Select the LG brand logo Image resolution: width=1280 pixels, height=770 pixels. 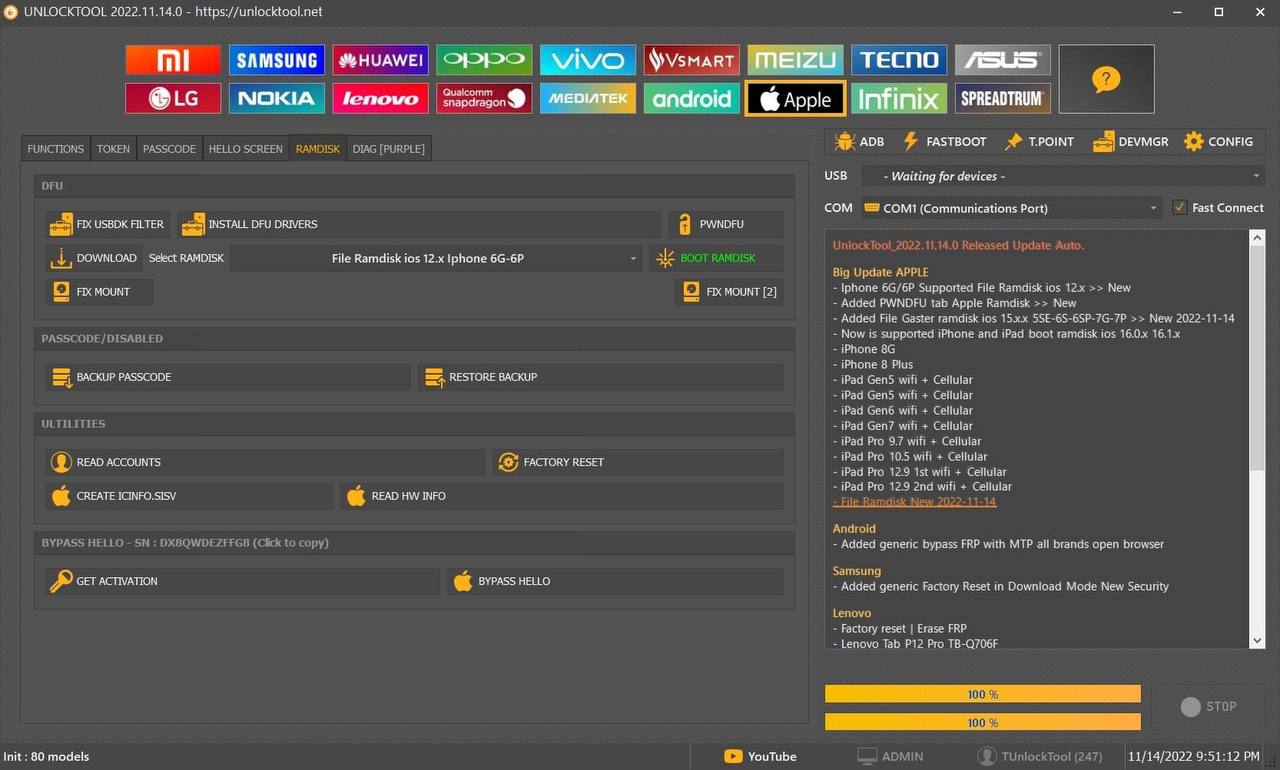pyautogui.click(x=173, y=98)
